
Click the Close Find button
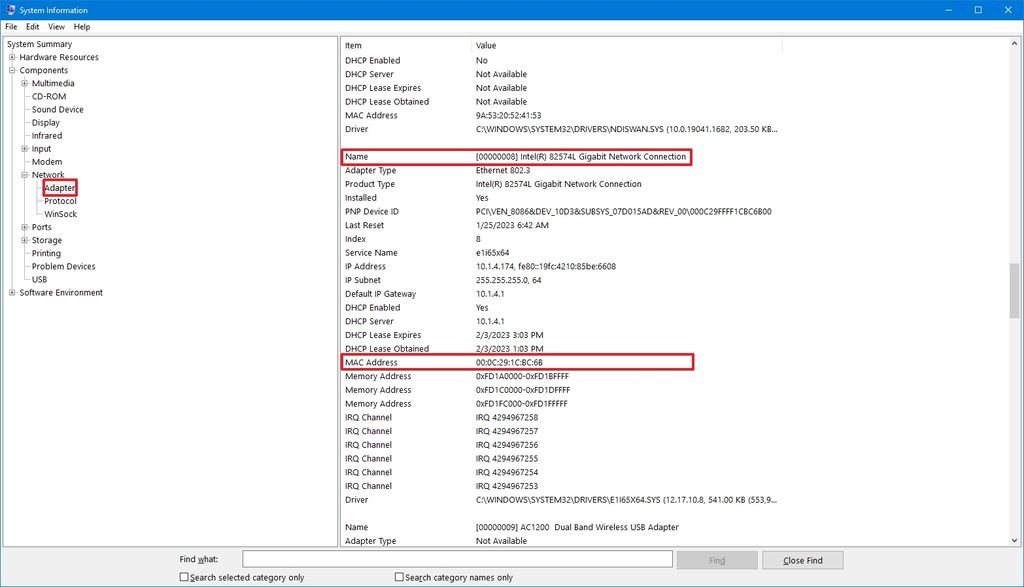tap(802, 559)
